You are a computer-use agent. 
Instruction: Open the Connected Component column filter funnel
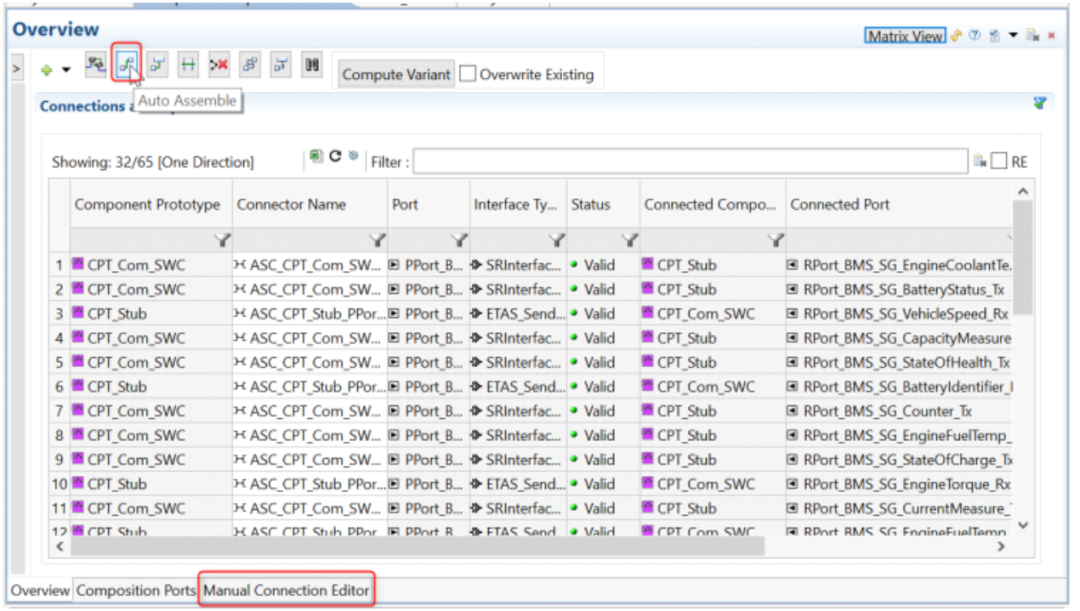(776, 240)
